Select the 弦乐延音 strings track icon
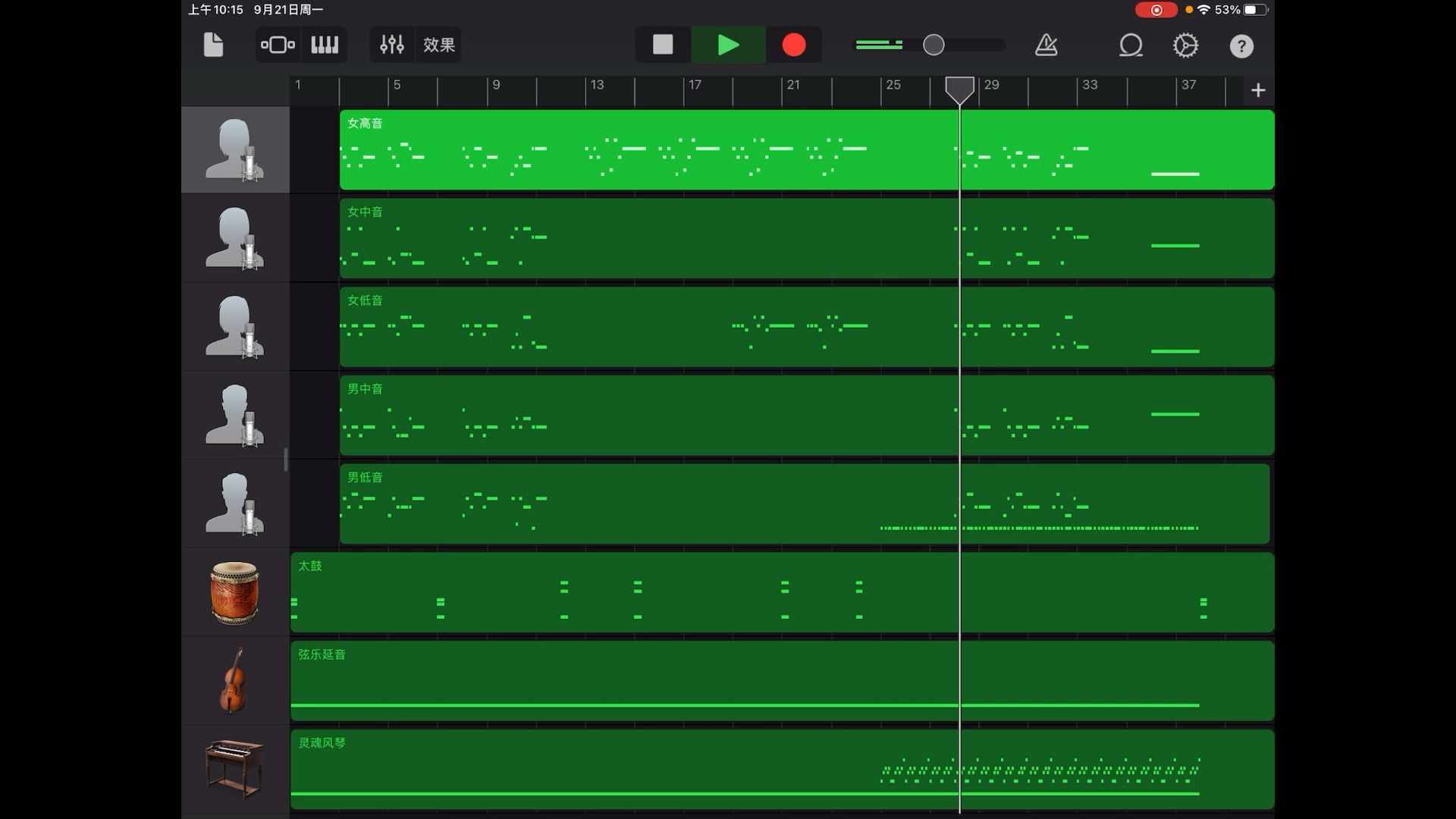Screen dimensions: 1456x819 (234, 681)
